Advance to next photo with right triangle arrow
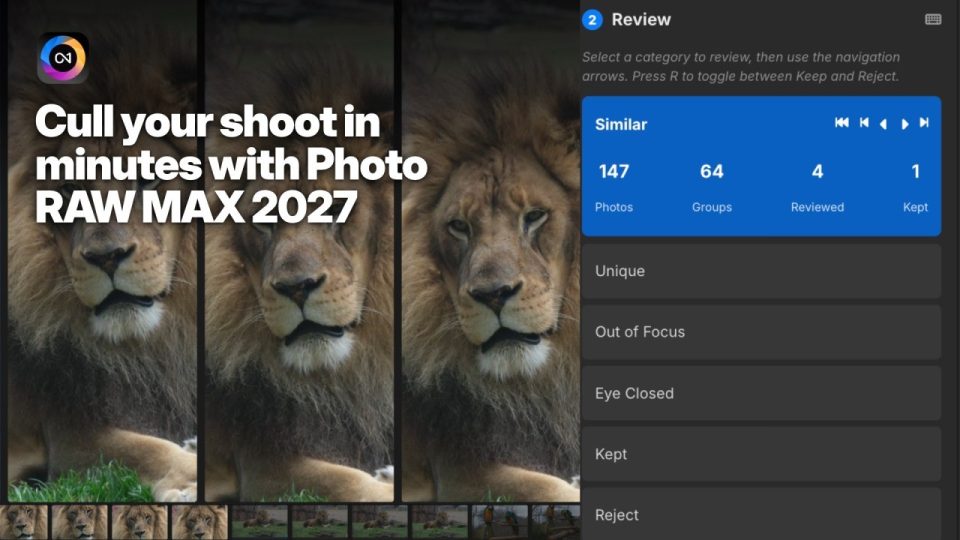Viewport: 960px width, 540px height. click(904, 124)
